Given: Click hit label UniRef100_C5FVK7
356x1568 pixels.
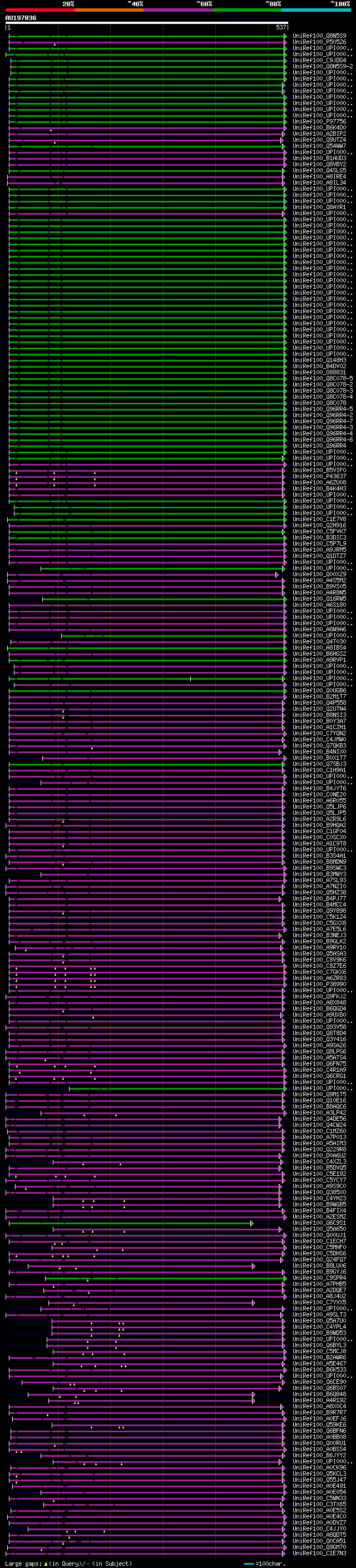Looking at the screenshot, I should pos(319,531).
